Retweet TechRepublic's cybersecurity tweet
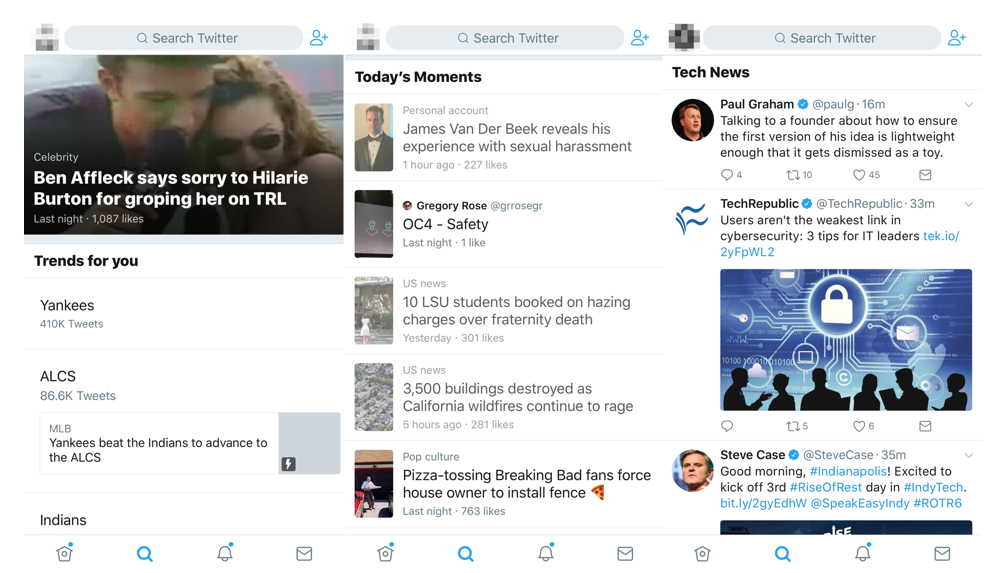The width and height of the screenshot is (1006, 573). pos(793,426)
